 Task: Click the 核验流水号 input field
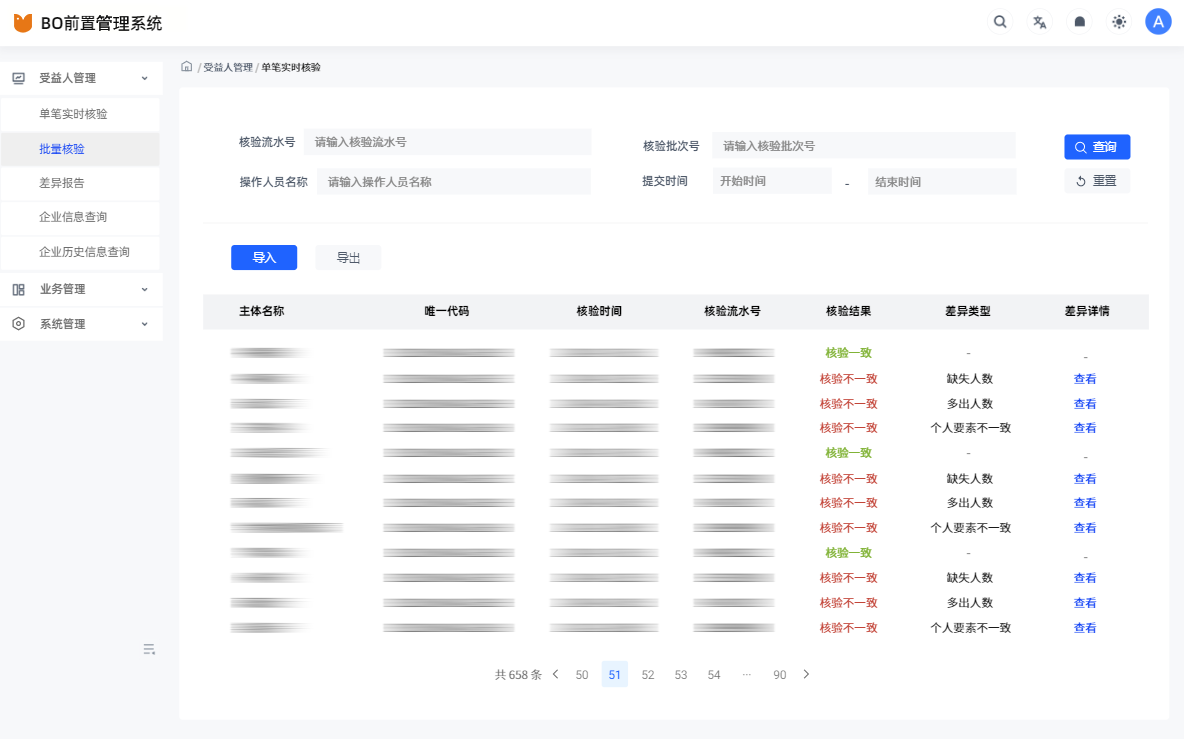(x=448, y=141)
